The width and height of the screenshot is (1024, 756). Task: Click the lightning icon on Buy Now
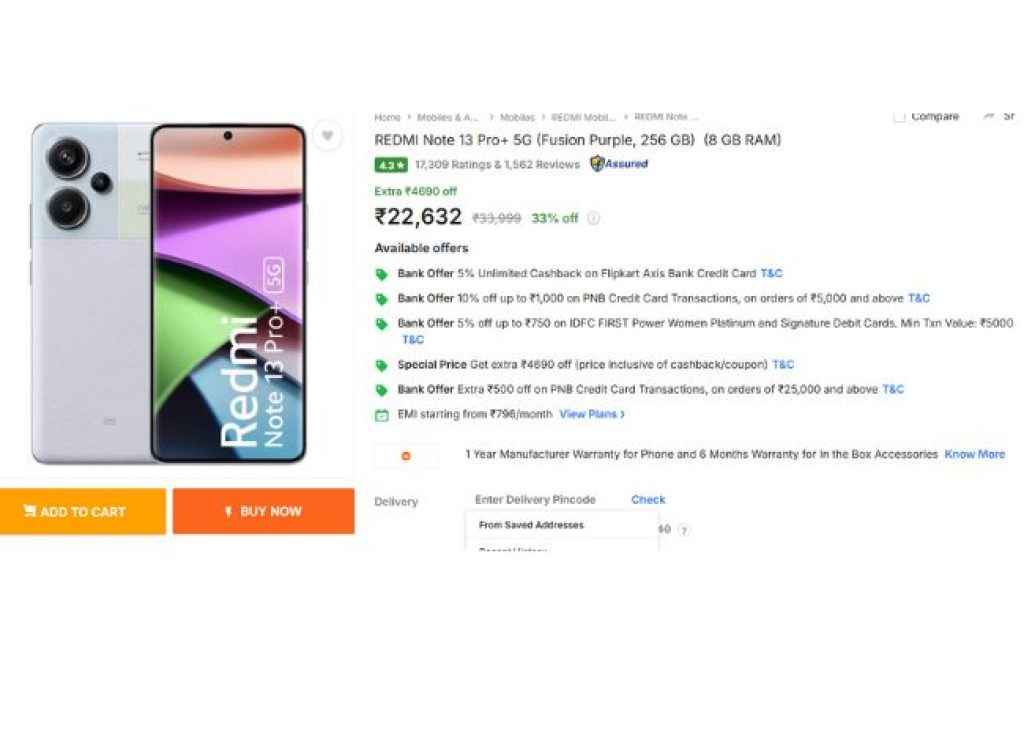pyautogui.click(x=230, y=511)
